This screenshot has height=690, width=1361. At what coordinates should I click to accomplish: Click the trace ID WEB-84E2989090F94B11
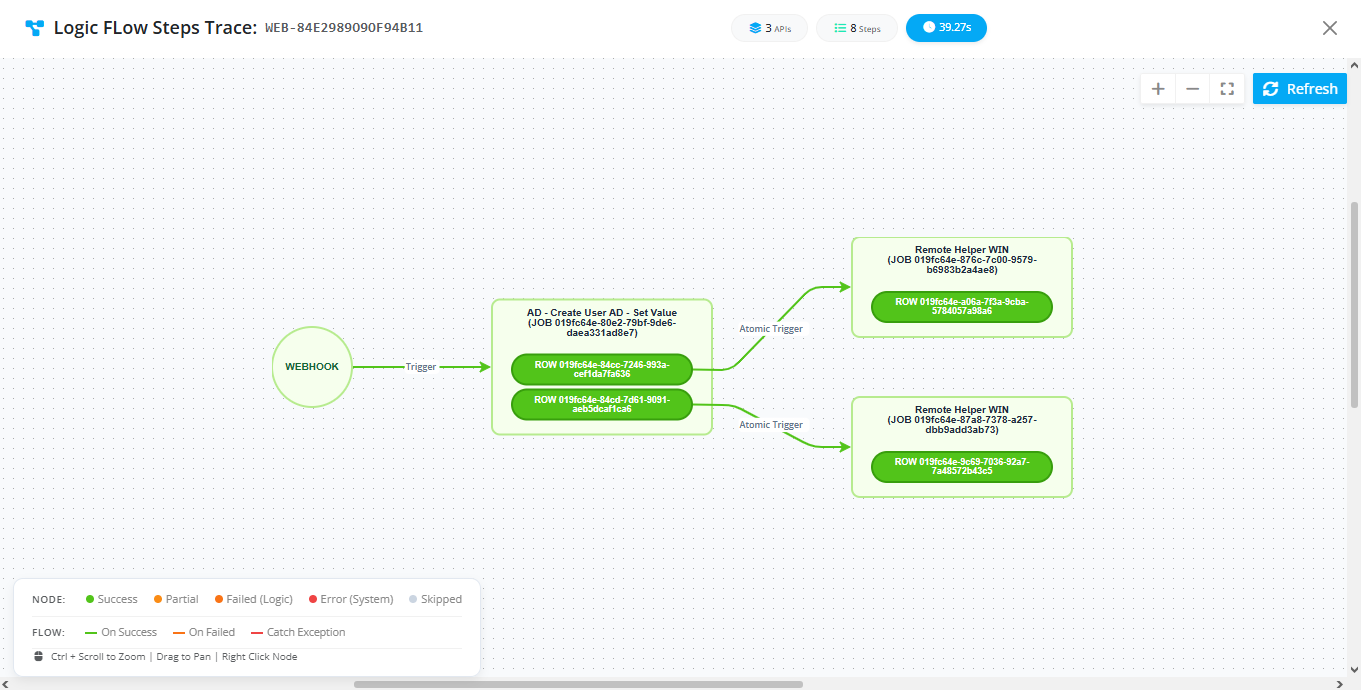pos(344,28)
